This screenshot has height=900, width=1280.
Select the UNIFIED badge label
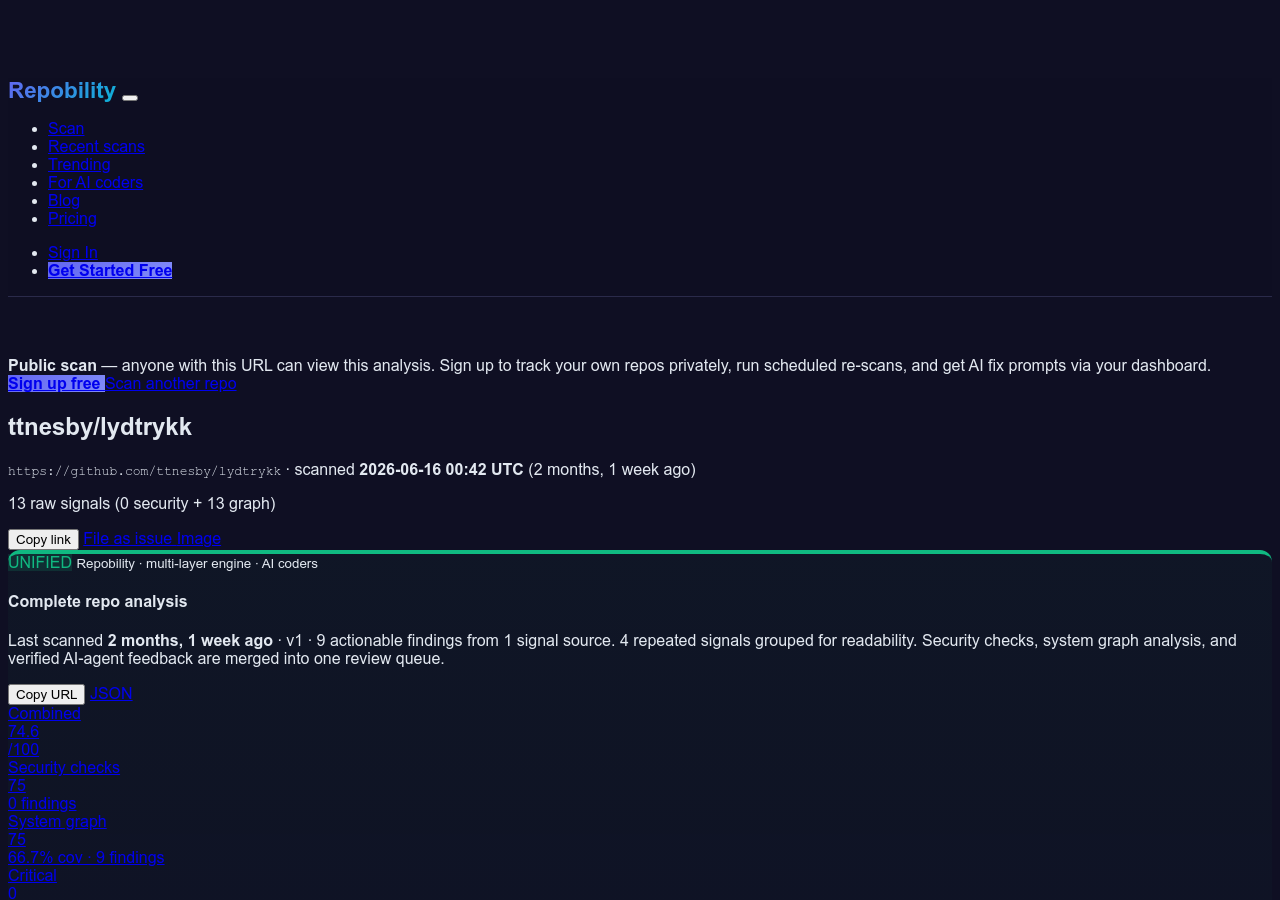coord(40,562)
